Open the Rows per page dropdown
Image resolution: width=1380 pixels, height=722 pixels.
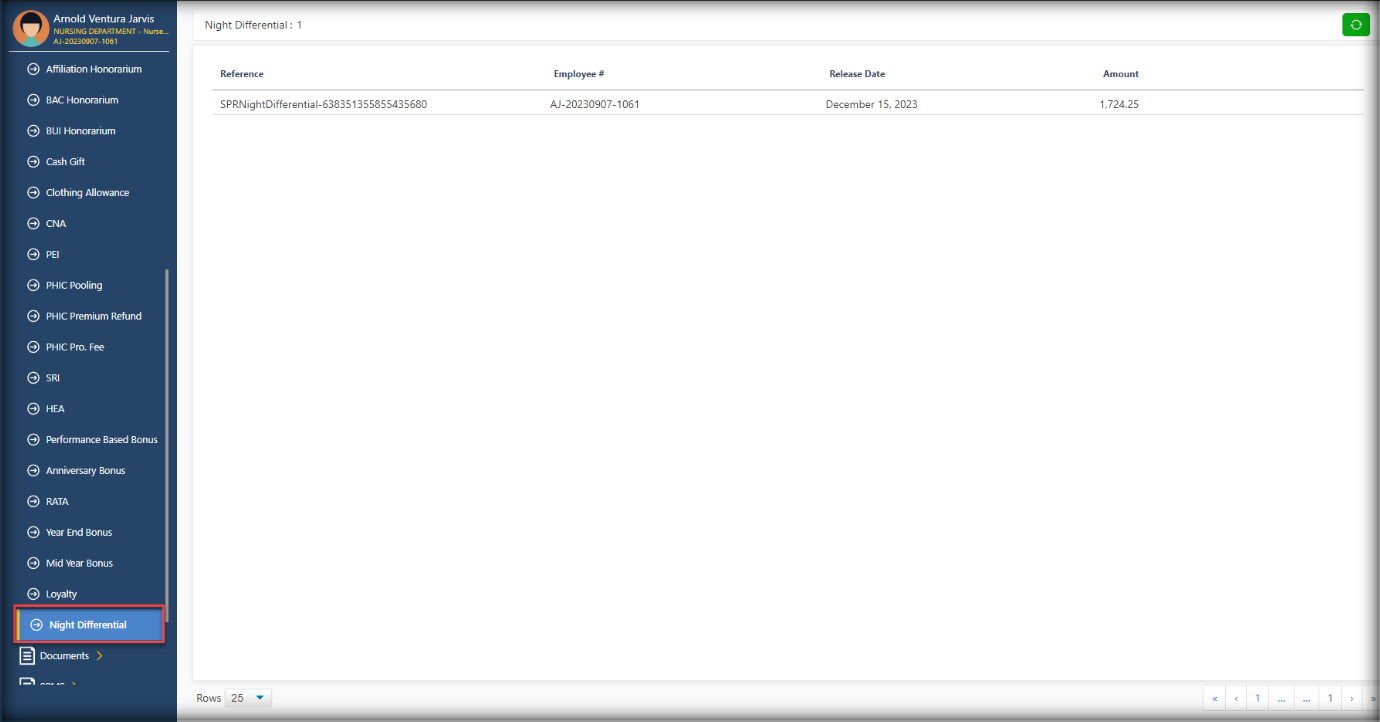tap(248, 698)
